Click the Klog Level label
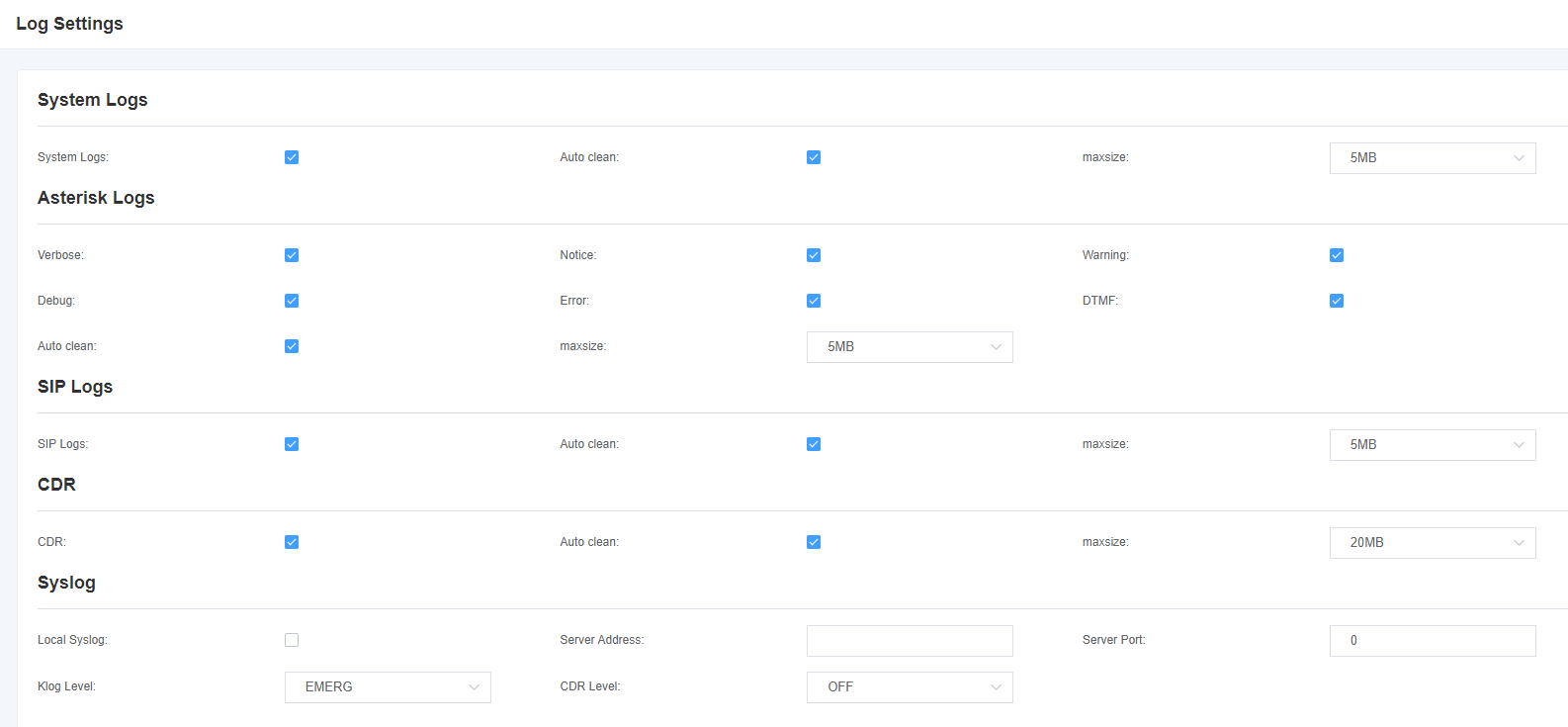Screen dimensions: 1568x727 pyautogui.click(x=66, y=686)
